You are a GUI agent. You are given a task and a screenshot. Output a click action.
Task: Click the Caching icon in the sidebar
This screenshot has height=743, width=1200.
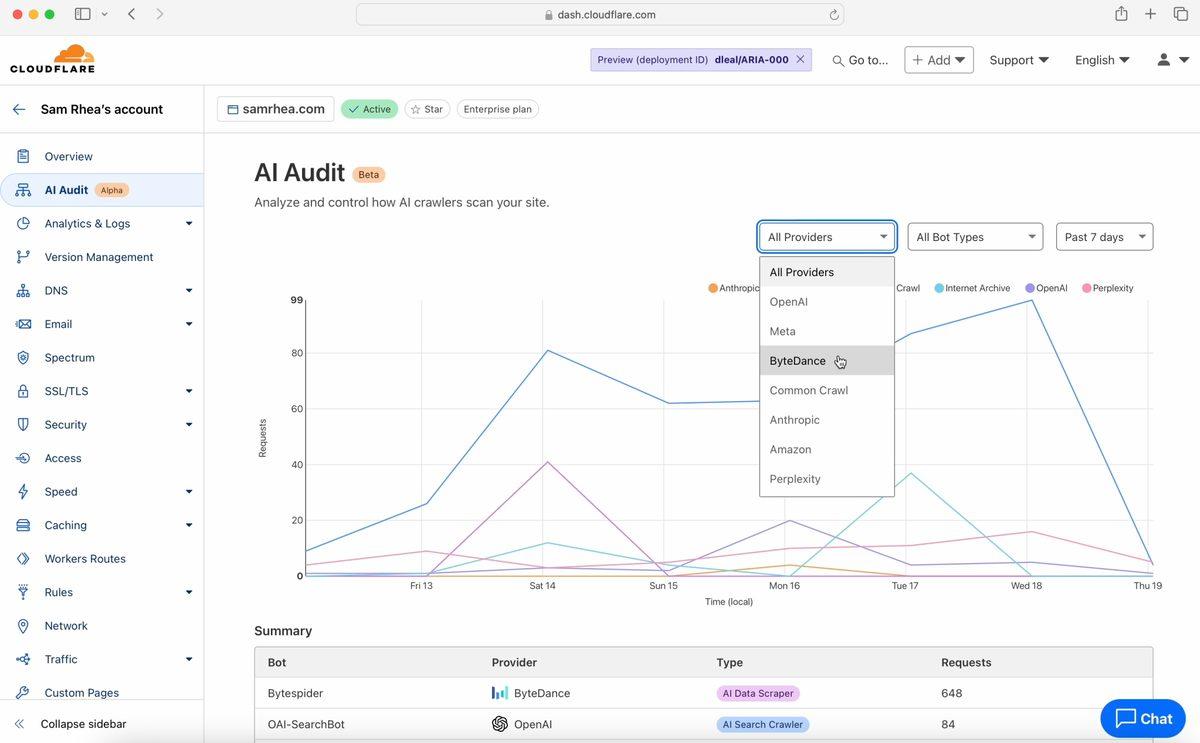(x=23, y=524)
